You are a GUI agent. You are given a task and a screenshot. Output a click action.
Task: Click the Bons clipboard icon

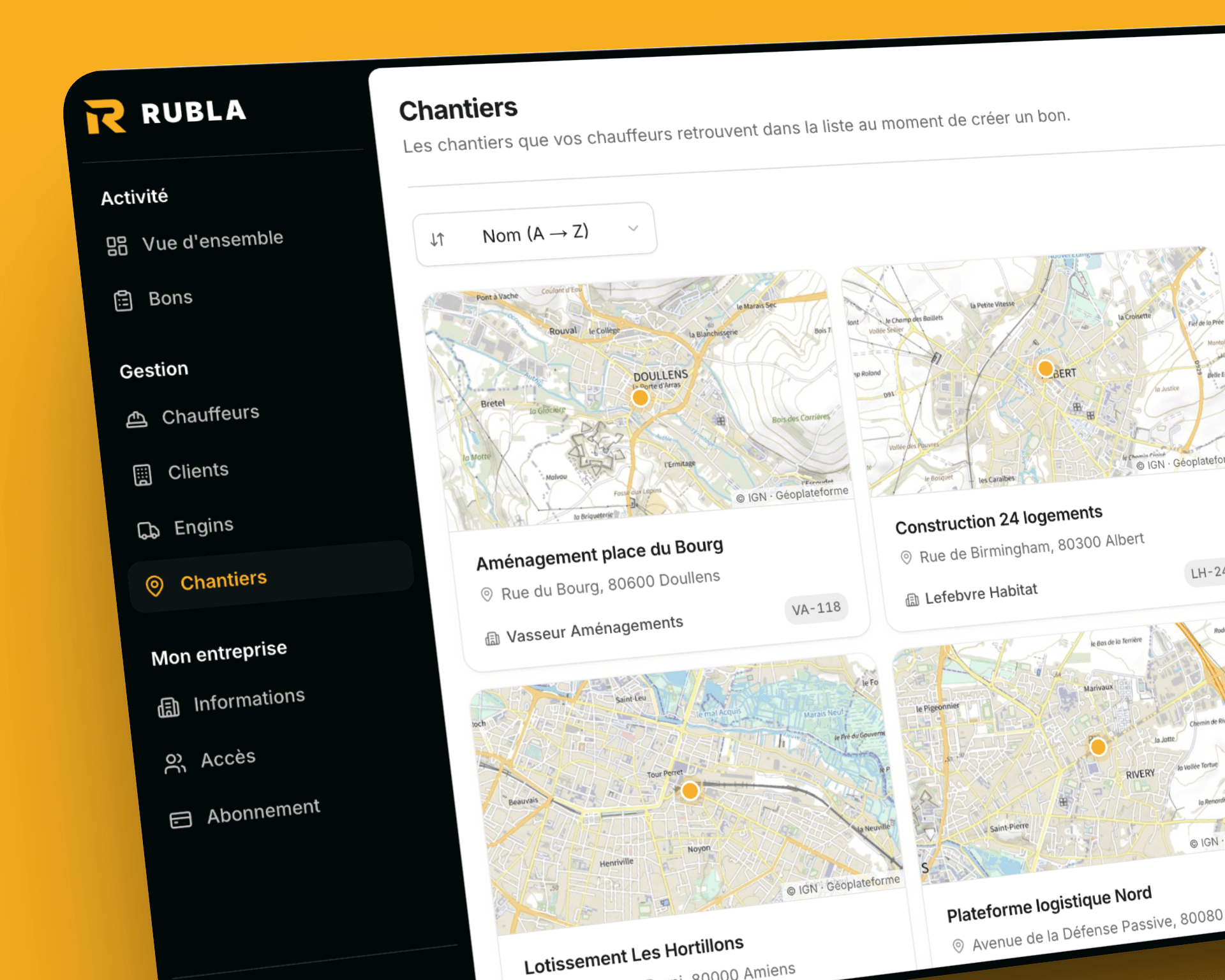[x=123, y=301]
